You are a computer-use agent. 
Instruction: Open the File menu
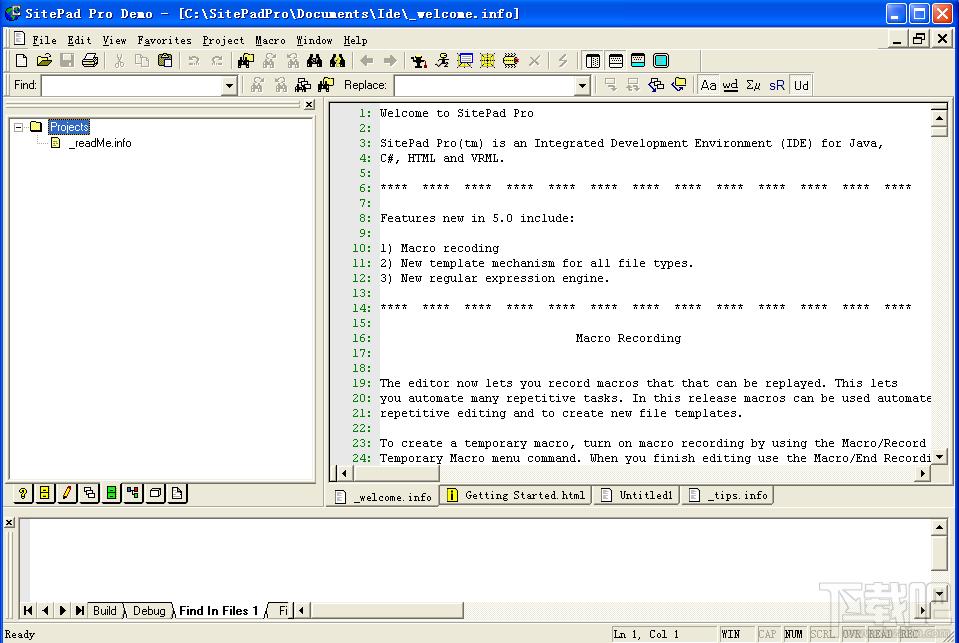coord(44,40)
